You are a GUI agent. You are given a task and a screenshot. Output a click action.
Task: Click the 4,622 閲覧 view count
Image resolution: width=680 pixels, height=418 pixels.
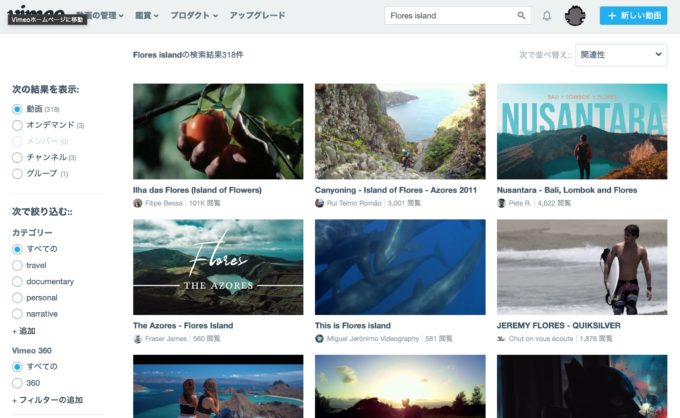[x=554, y=203]
